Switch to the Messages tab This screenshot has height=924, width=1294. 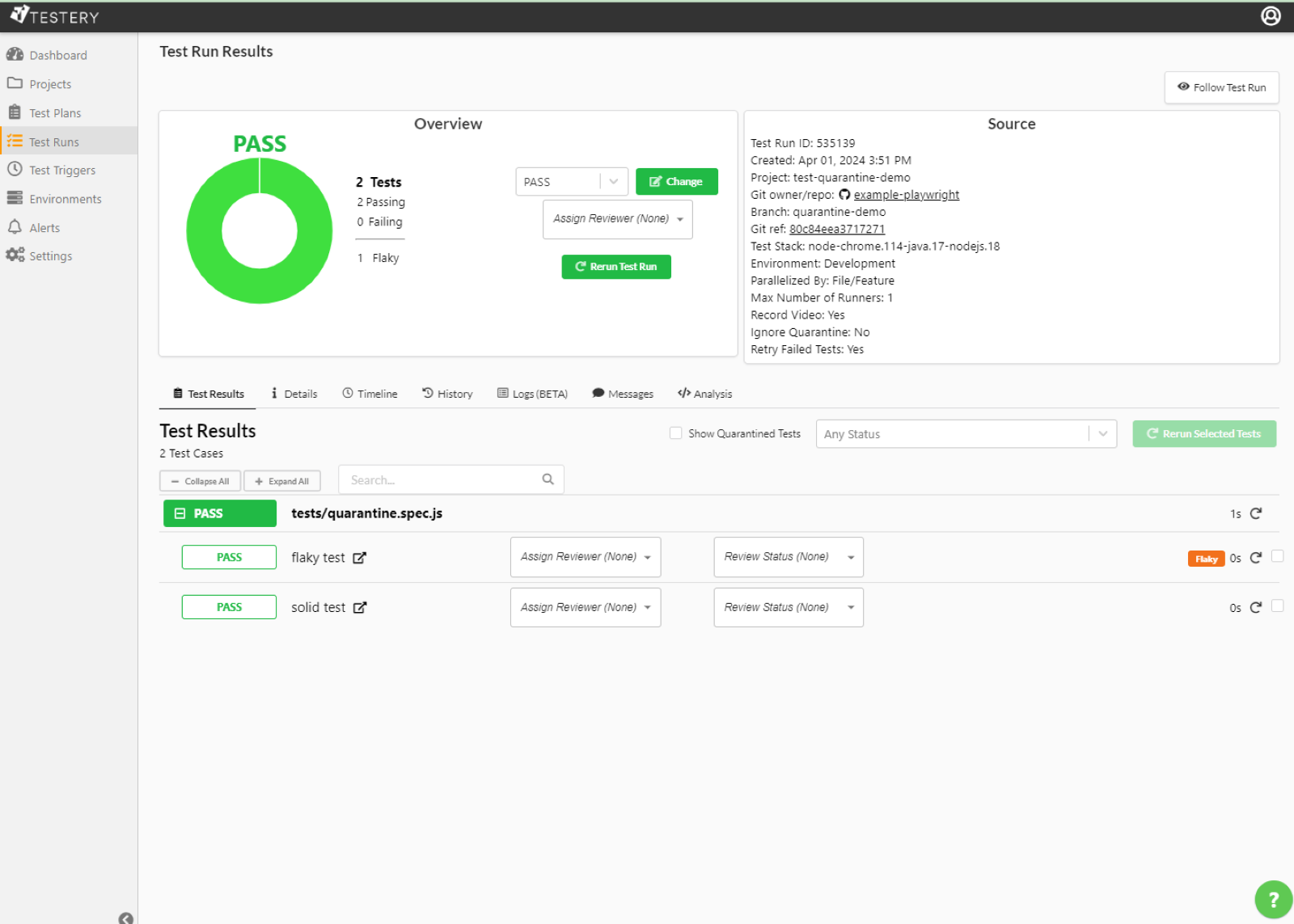coord(623,394)
